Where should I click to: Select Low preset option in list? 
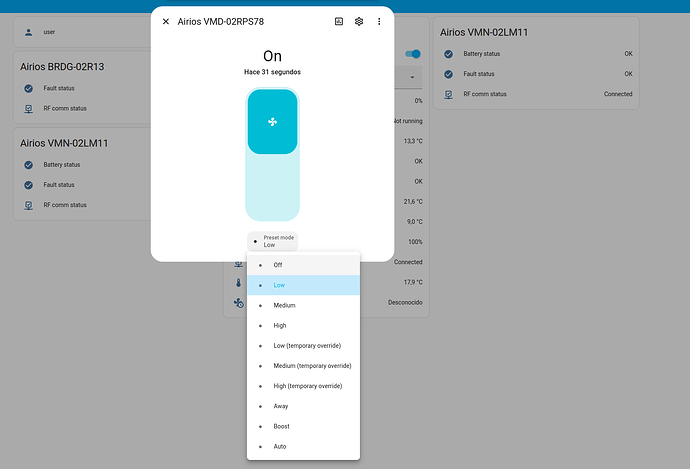[303, 285]
